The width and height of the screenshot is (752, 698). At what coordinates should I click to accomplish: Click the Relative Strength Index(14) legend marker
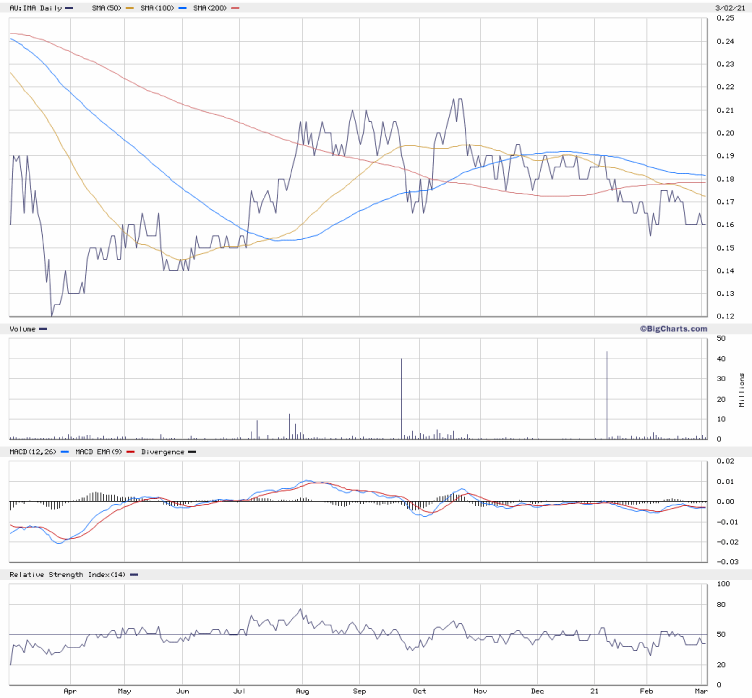tap(133, 574)
